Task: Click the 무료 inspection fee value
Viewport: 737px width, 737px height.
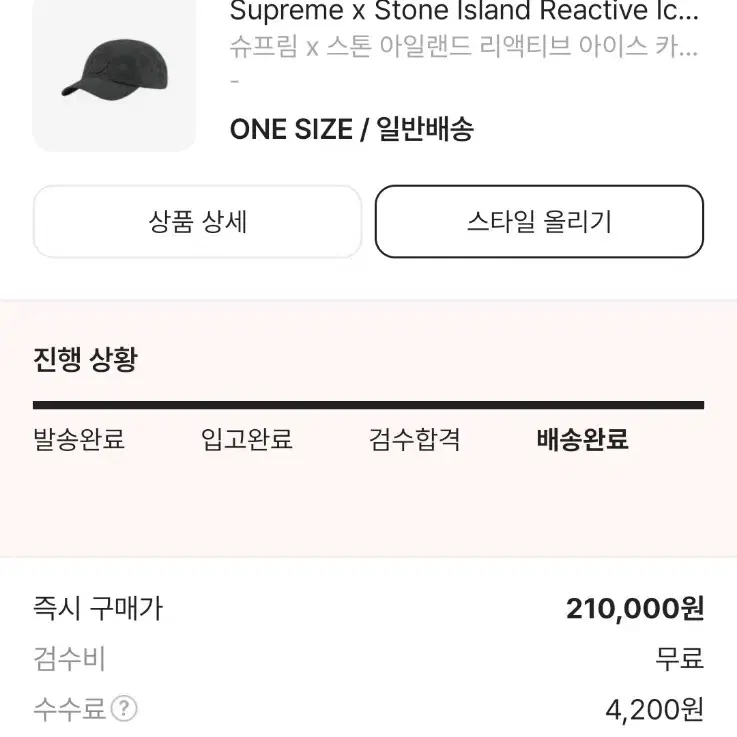Action: pos(680,659)
